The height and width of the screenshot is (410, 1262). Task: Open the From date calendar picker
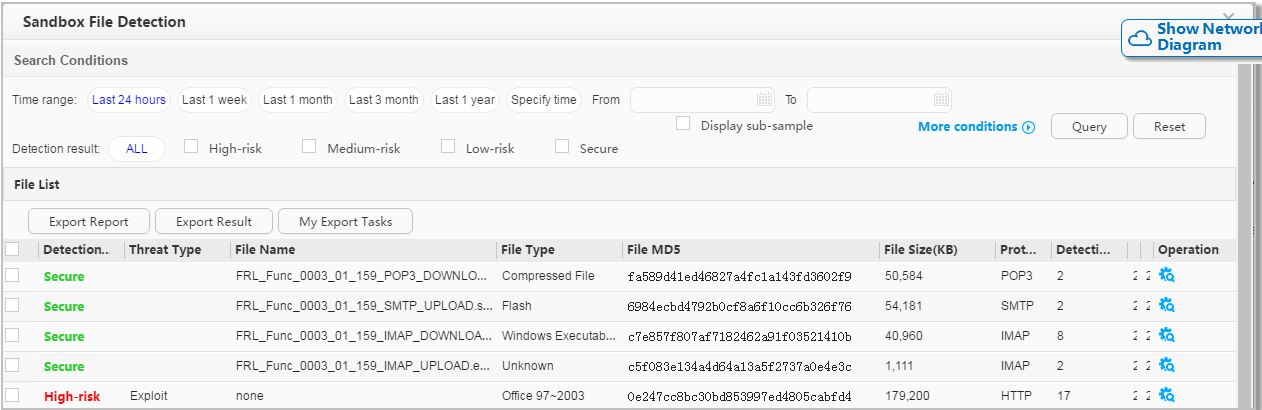point(765,99)
